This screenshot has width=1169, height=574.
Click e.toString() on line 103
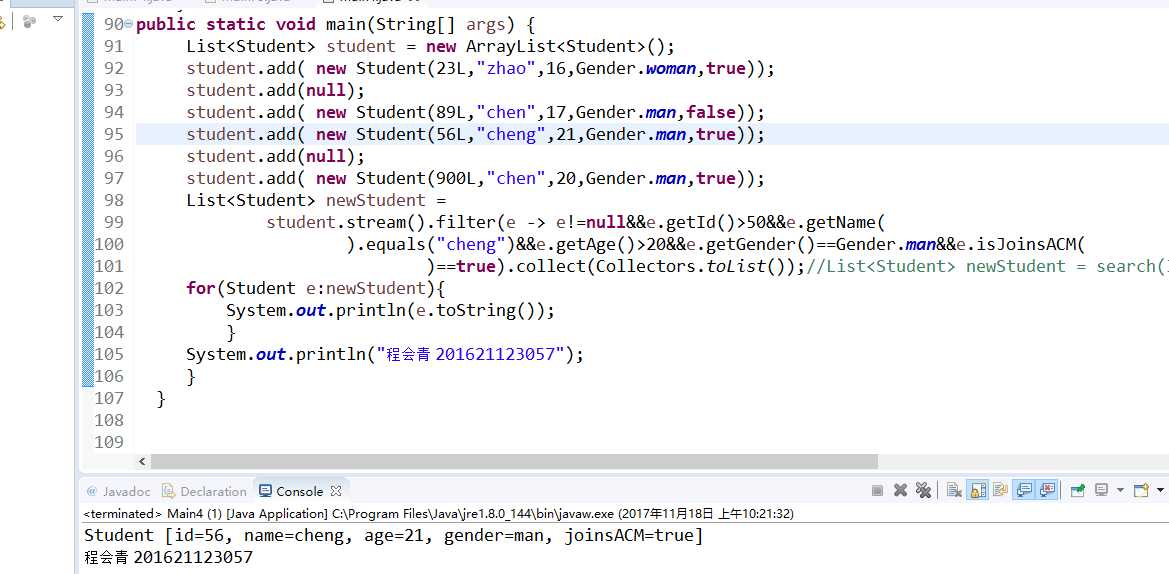(481, 310)
